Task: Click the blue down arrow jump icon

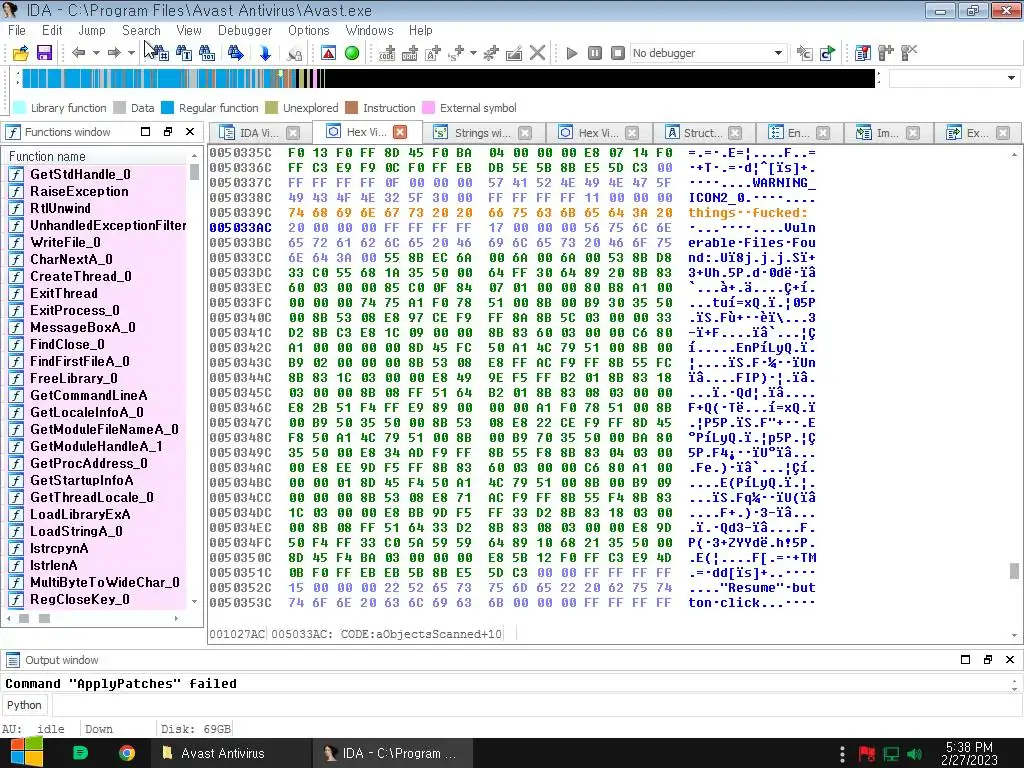Action: pos(265,53)
